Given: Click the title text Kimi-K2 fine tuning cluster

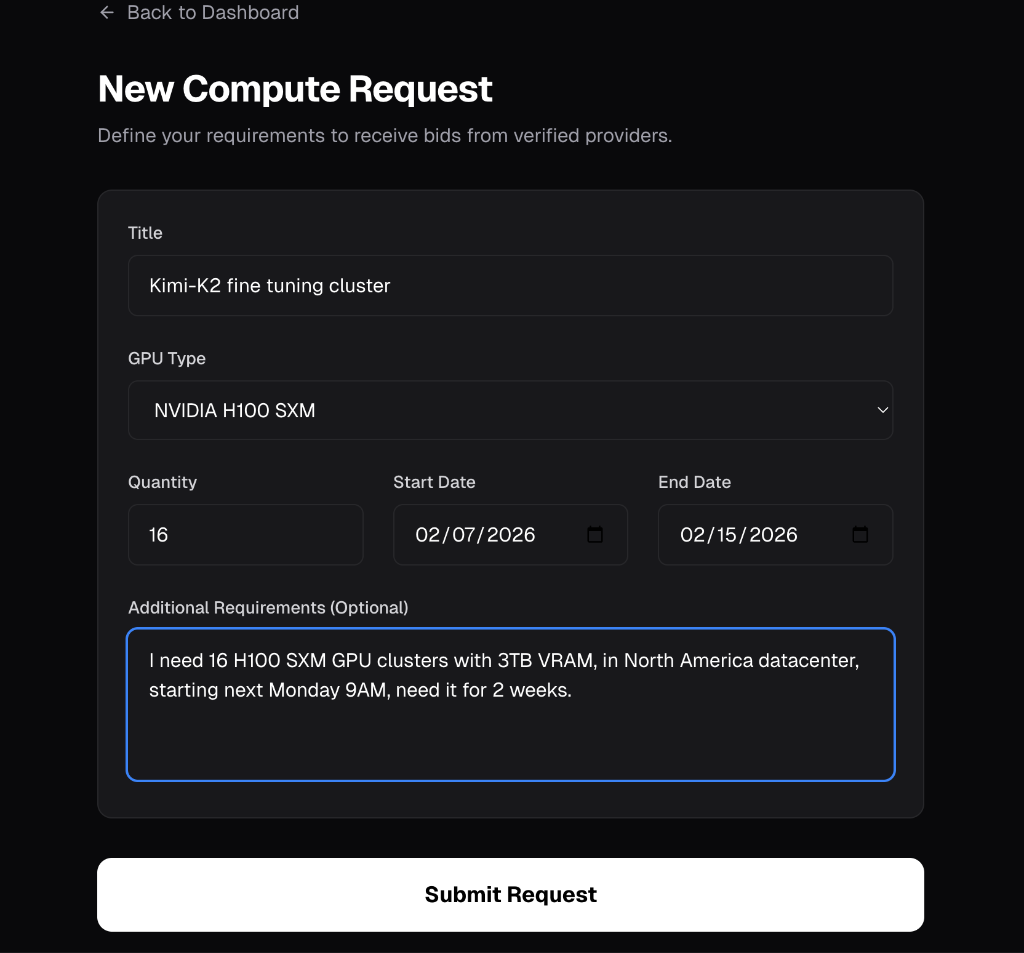Looking at the screenshot, I should coord(268,285).
